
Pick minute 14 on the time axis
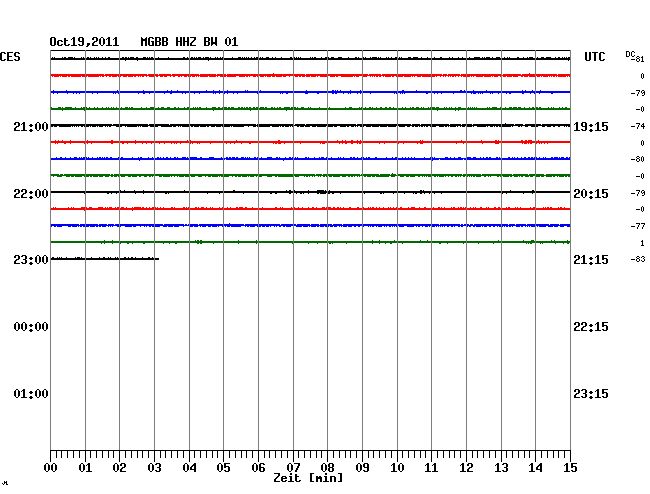tap(535, 467)
